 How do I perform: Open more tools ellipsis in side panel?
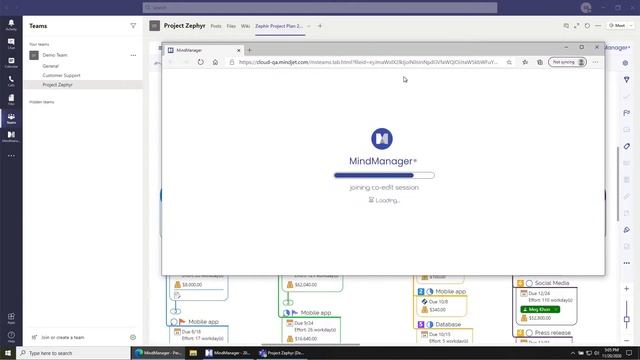pyautogui.click(x=627, y=263)
